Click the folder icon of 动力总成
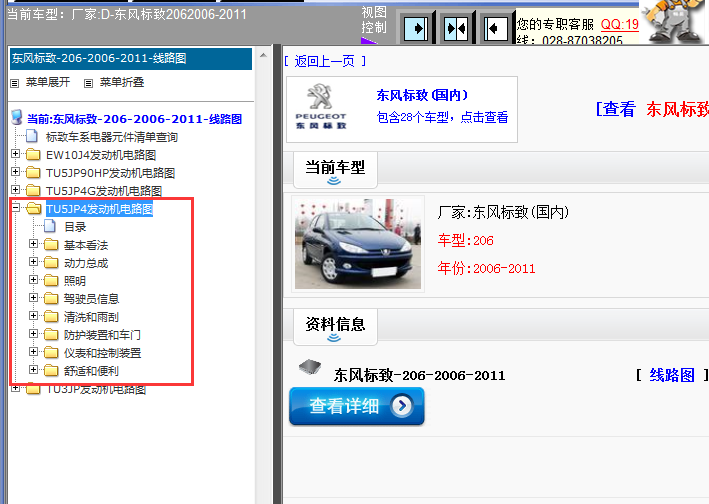 (x=51, y=263)
